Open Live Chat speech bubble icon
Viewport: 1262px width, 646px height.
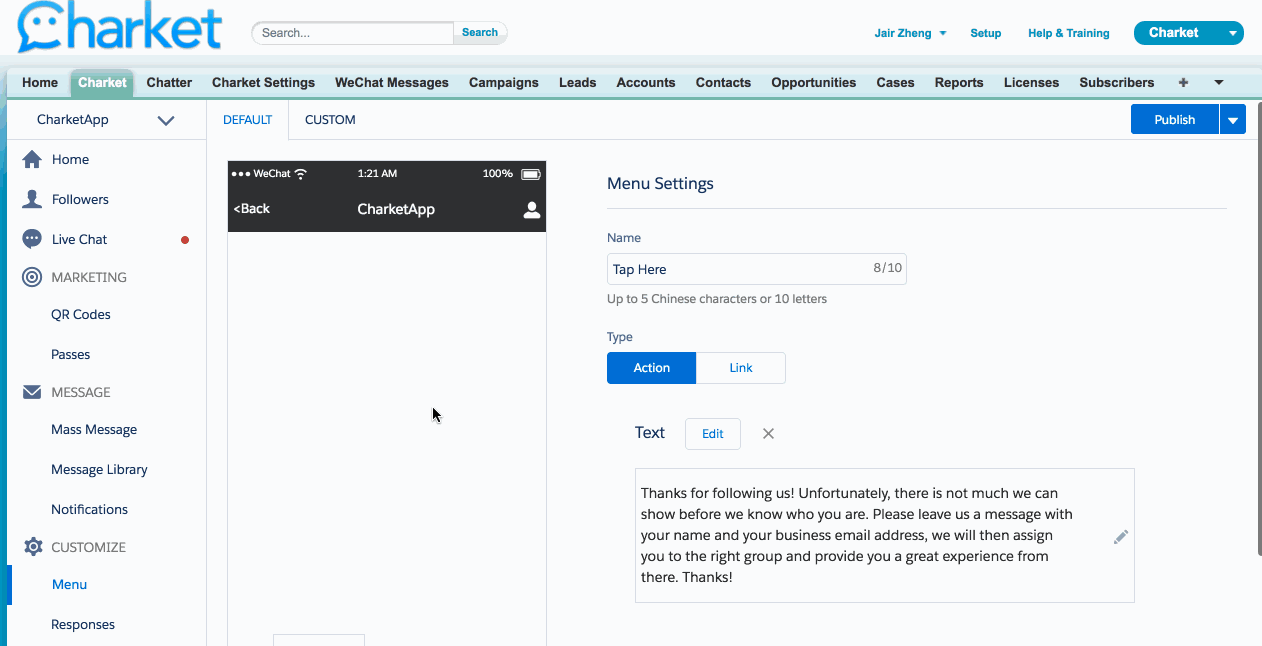tap(32, 239)
